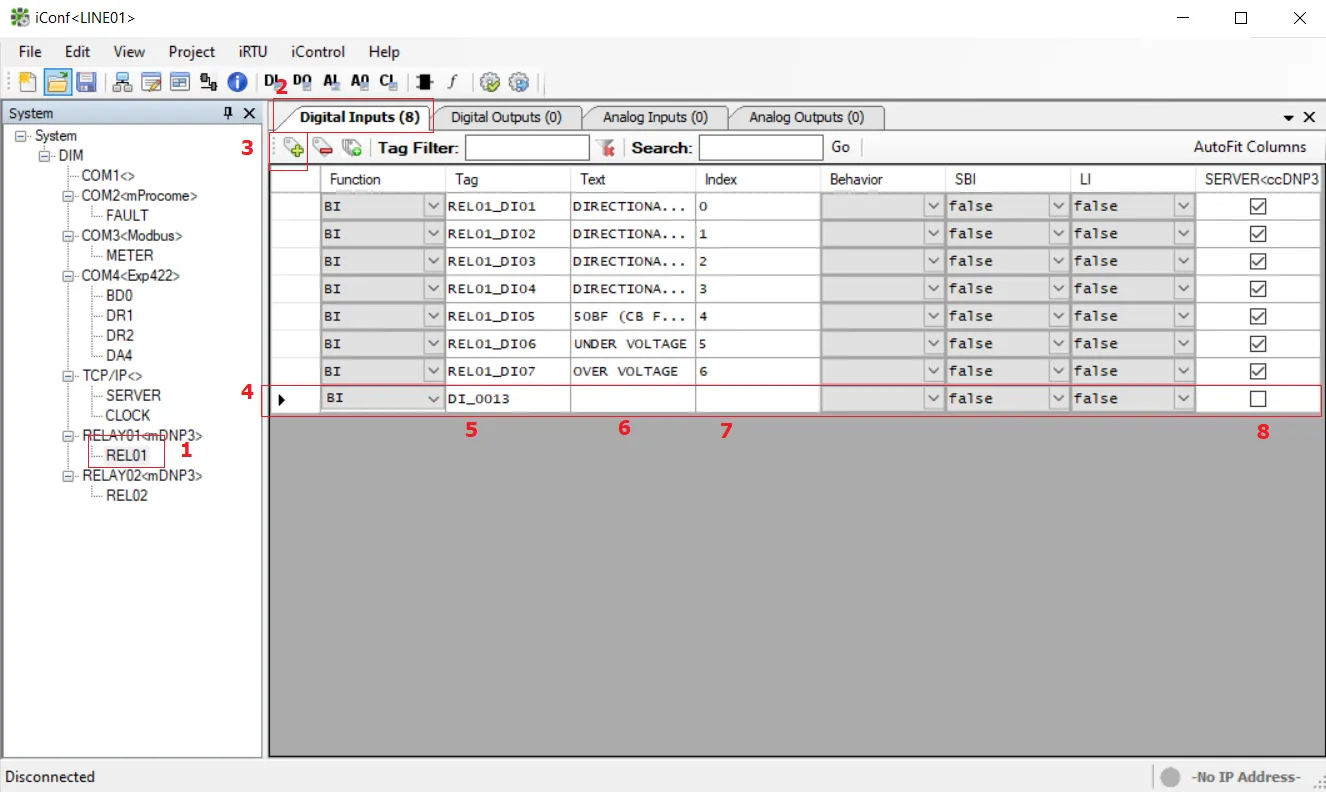Create a new project with the New file icon
Image resolution: width=1326 pixels, height=792 pixels.
[x=27, y=82]
